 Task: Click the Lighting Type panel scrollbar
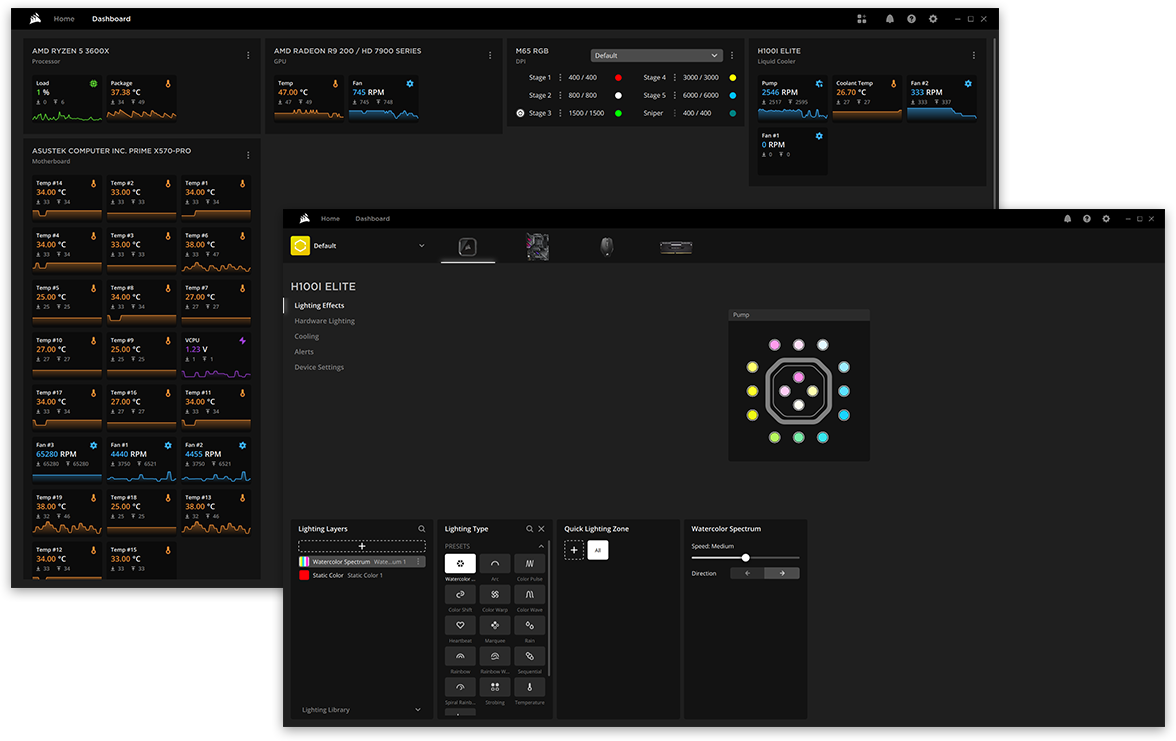[x=550, y=608]
